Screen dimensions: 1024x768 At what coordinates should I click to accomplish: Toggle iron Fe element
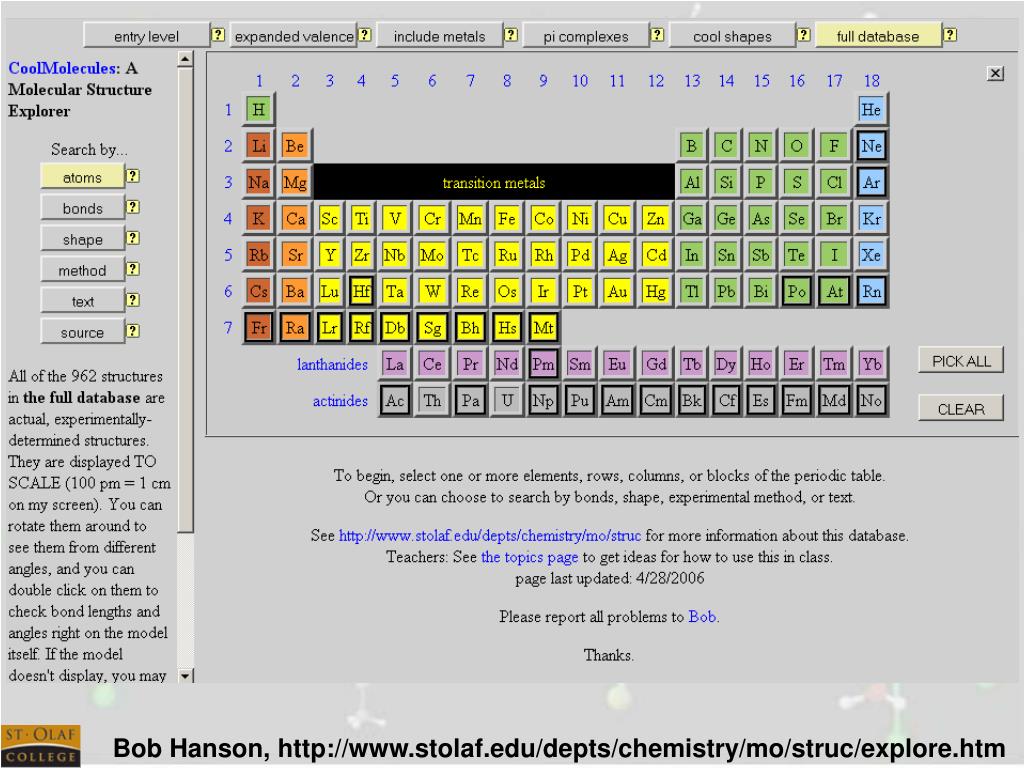tap(507, 218)
